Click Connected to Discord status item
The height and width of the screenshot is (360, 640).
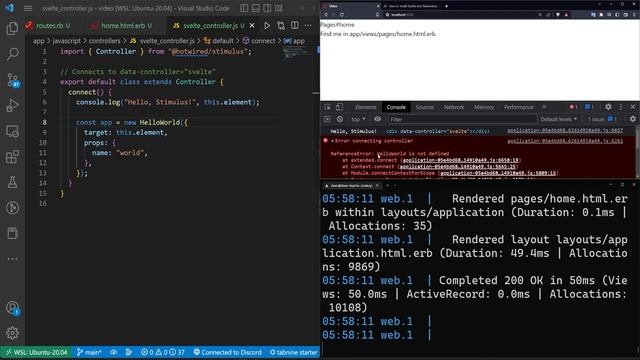point(227,352)
